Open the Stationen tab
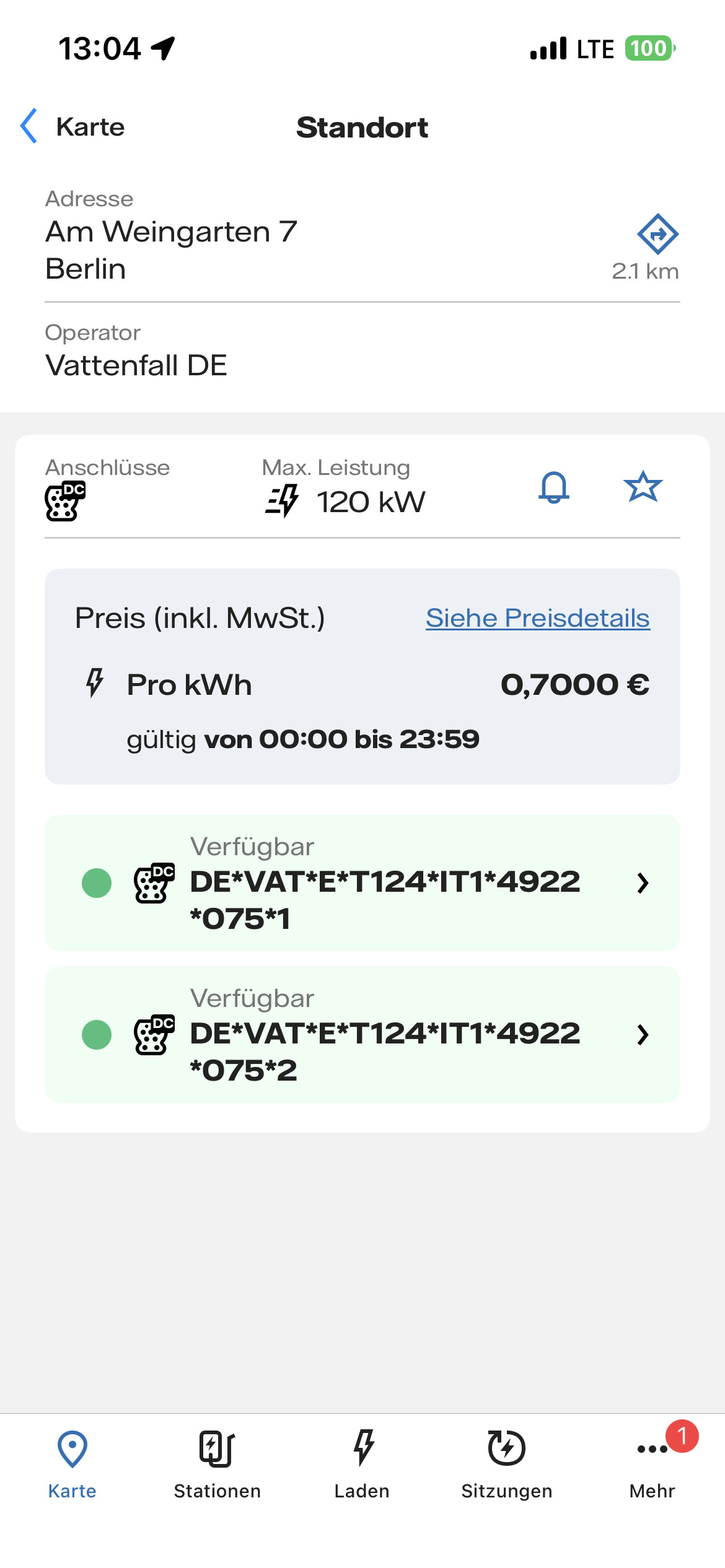 [217, 1463]
